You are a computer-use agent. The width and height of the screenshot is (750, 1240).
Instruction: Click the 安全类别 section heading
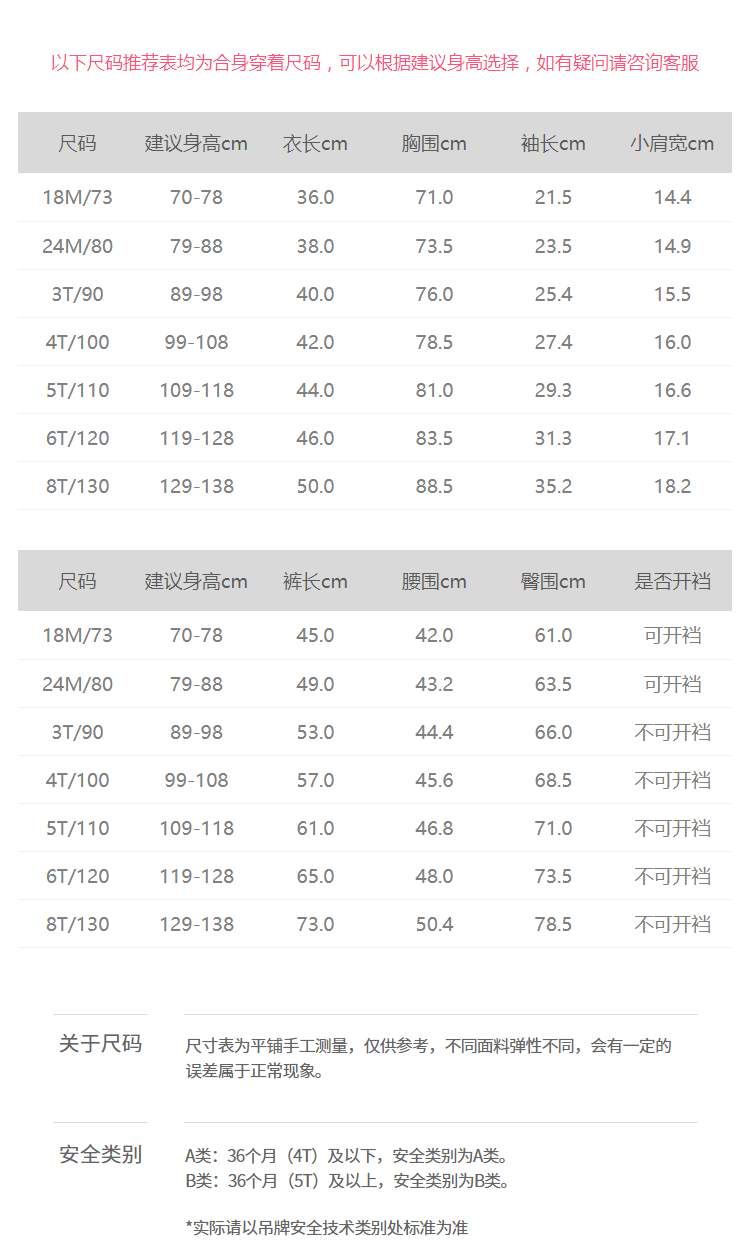coord(100,1155)
